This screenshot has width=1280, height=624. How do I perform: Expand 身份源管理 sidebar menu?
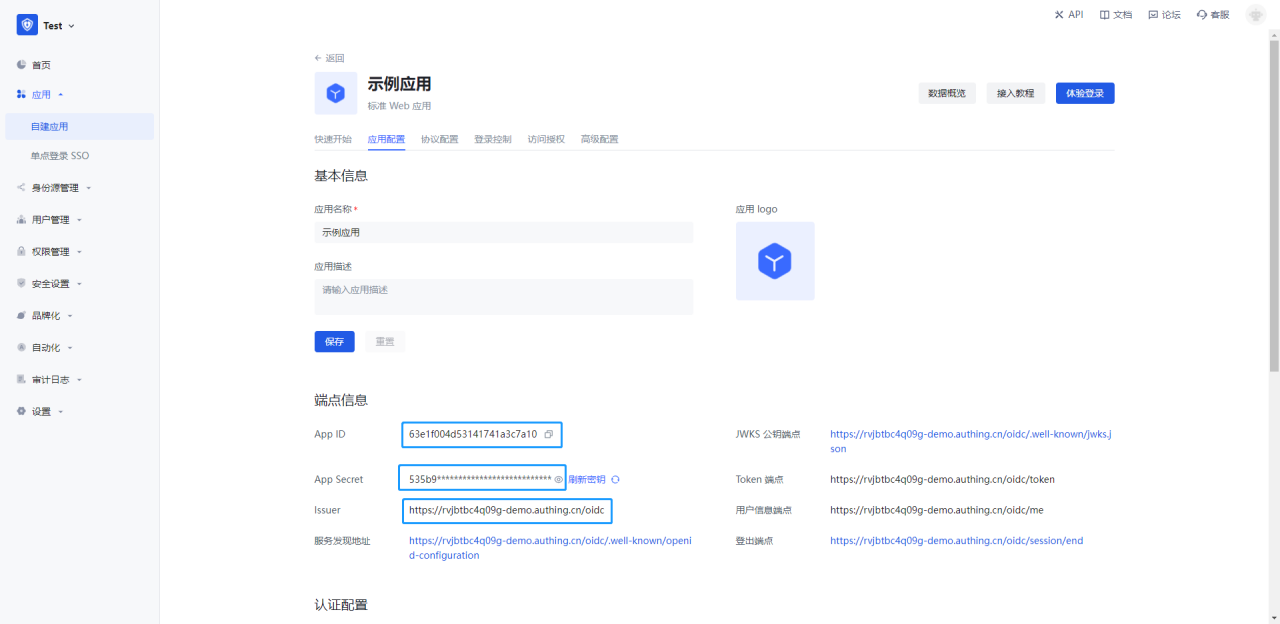55,187
